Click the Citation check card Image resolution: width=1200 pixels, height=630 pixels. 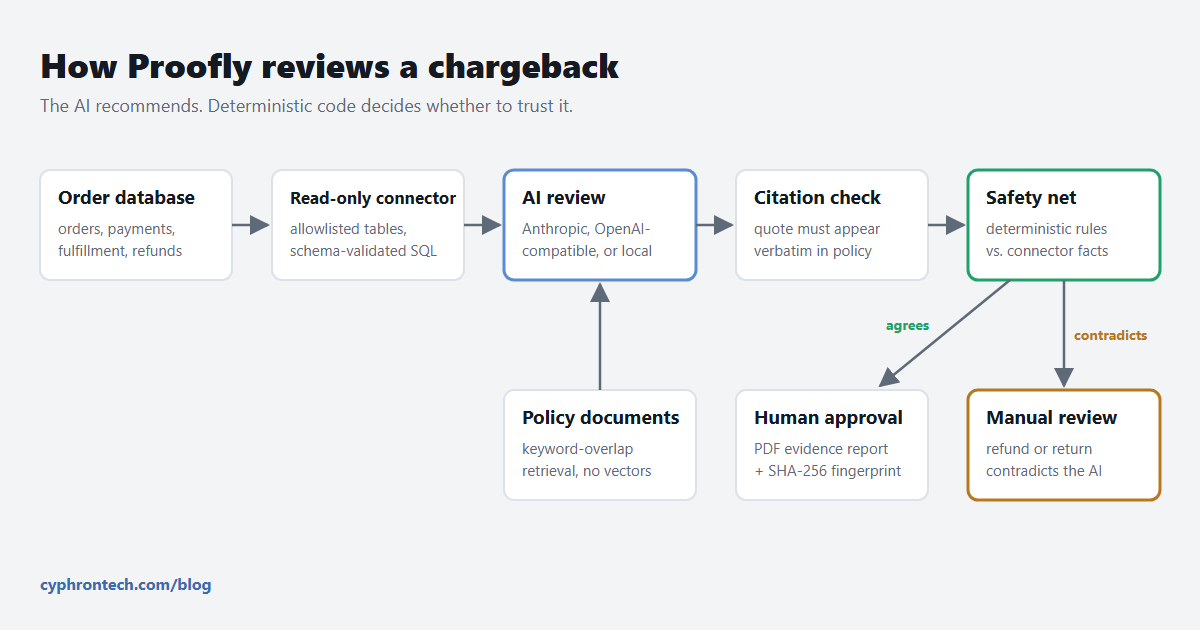pos(832,225)
